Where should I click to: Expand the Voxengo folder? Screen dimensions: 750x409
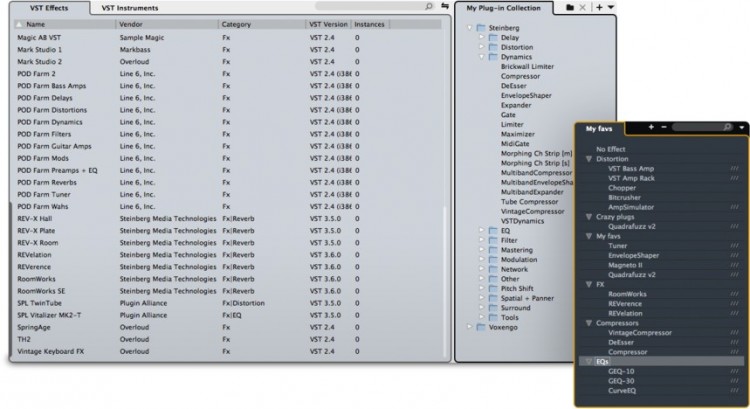click(x=470, y=327)
